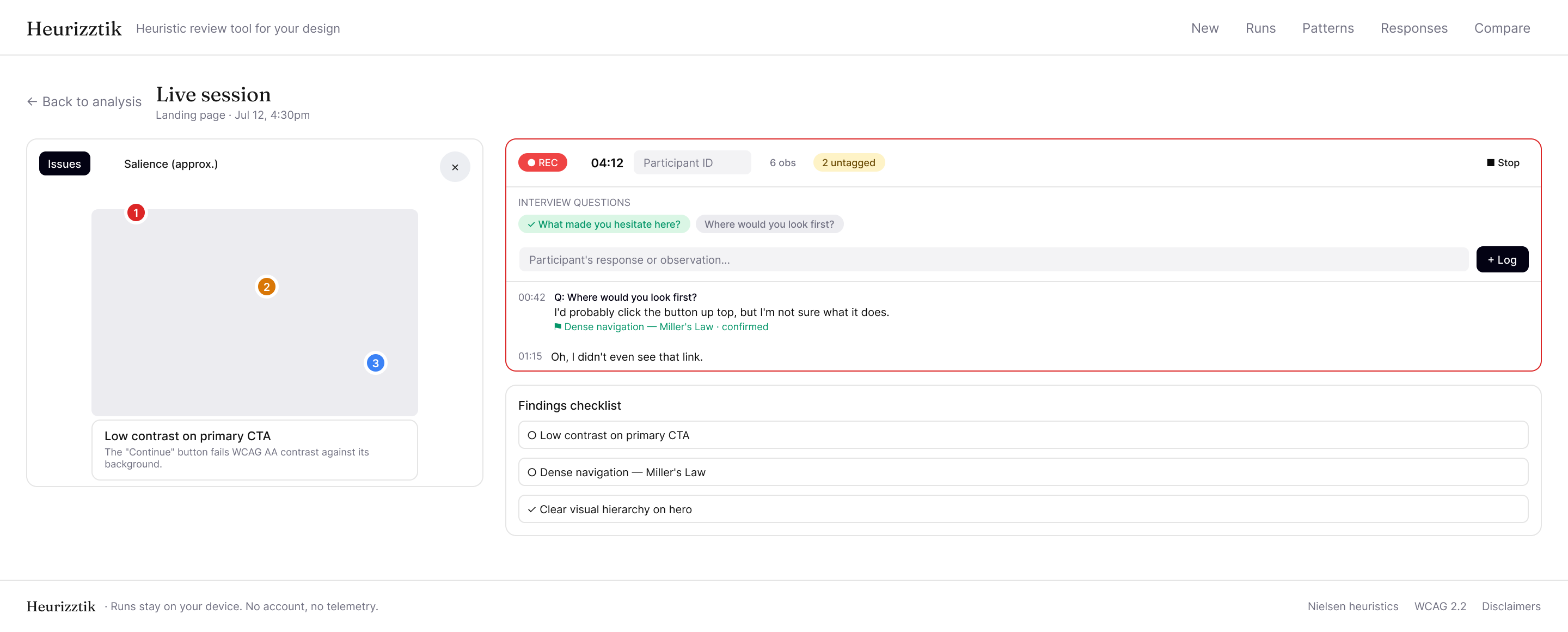Focus the Participant ID field

[692, 162]
